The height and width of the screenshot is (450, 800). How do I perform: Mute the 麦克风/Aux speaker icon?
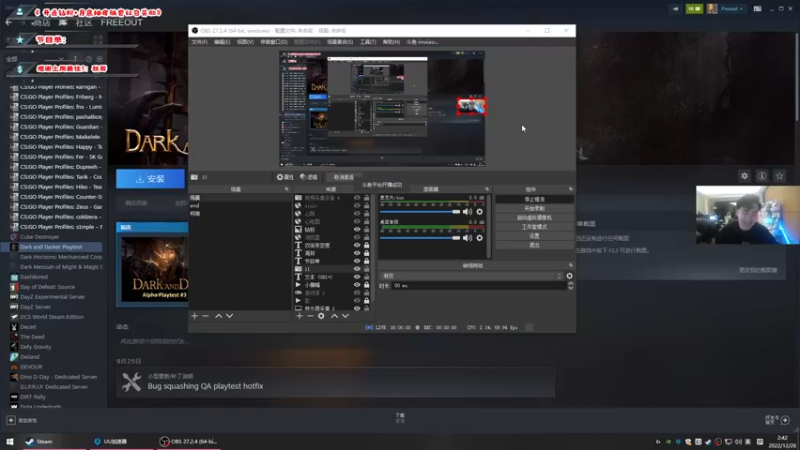pos(467,212)
